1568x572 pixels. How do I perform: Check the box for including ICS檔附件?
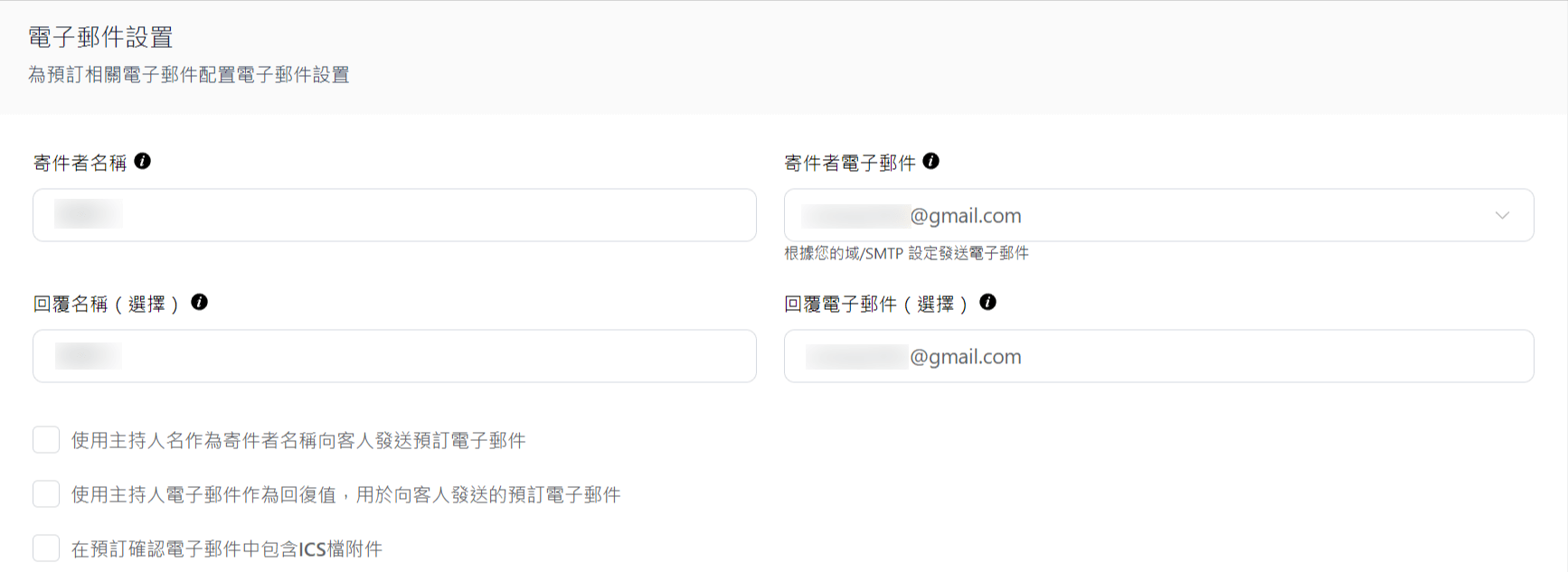46,549
